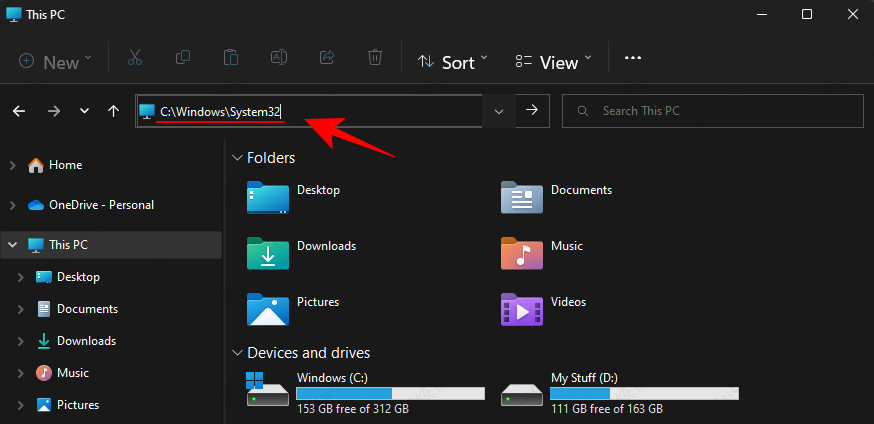This screenshot has height=424, width=874.
Task: Click the Delete trash can icon
Action: coord(375,60)
